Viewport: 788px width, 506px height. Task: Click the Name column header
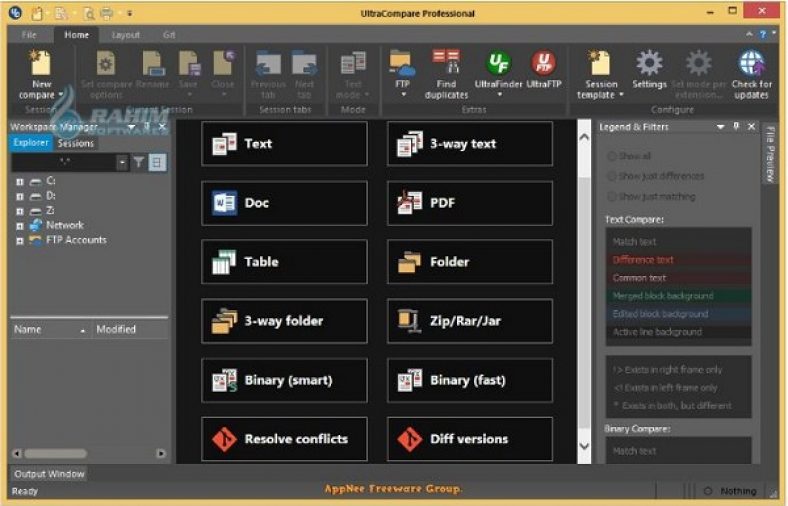pos(50,330)
